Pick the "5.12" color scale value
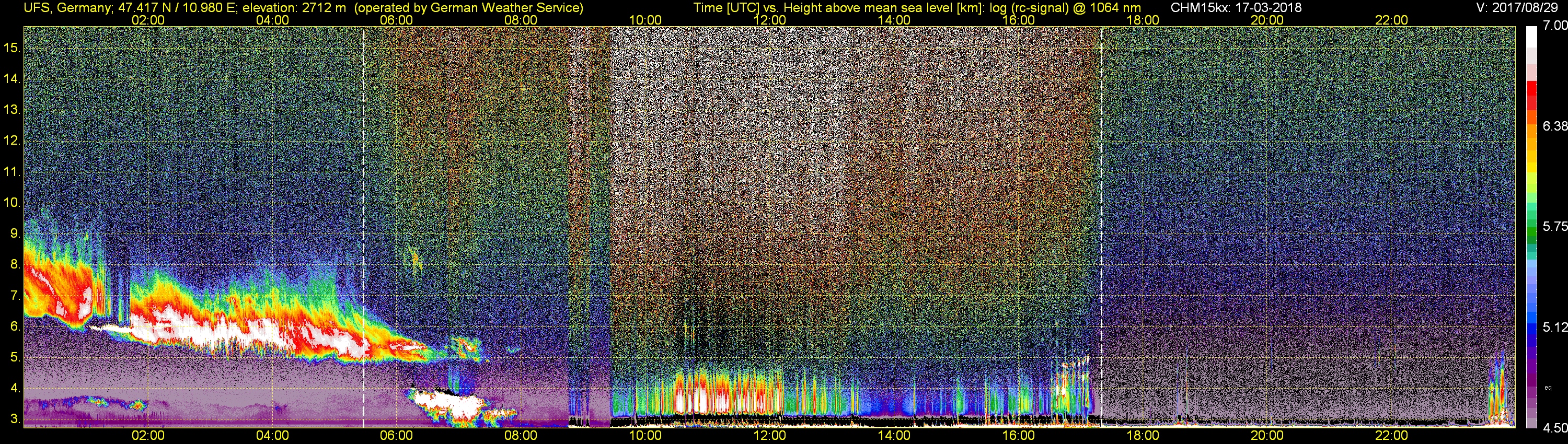 [x=1554, y=327]
